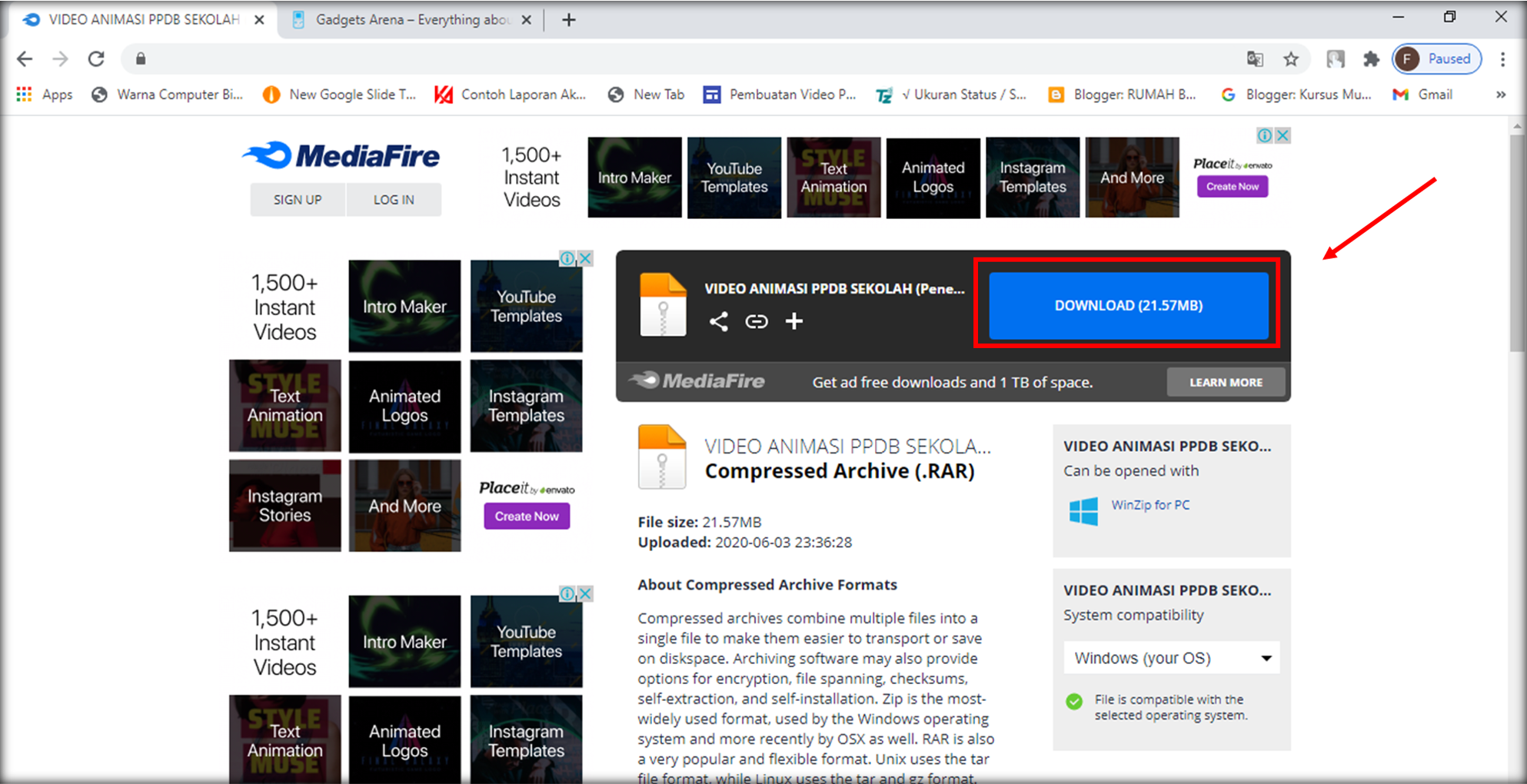
Task: Open Chrome's three-dot menu
Action: coord(1502,59)
